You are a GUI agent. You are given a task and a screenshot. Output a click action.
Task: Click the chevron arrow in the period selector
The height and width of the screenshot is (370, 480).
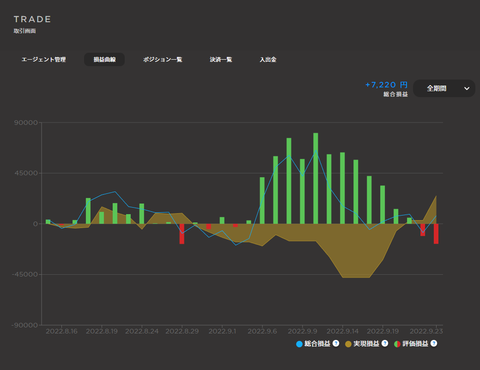(x=467, y=88)
